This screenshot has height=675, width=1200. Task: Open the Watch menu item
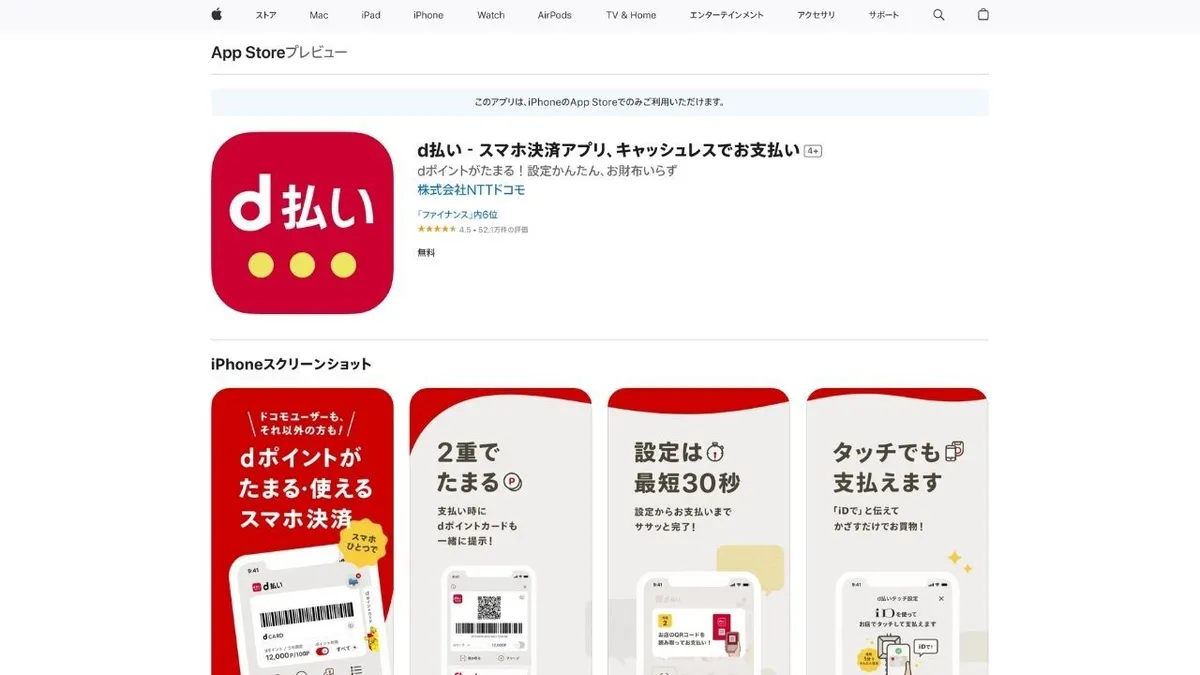point(491,15)
